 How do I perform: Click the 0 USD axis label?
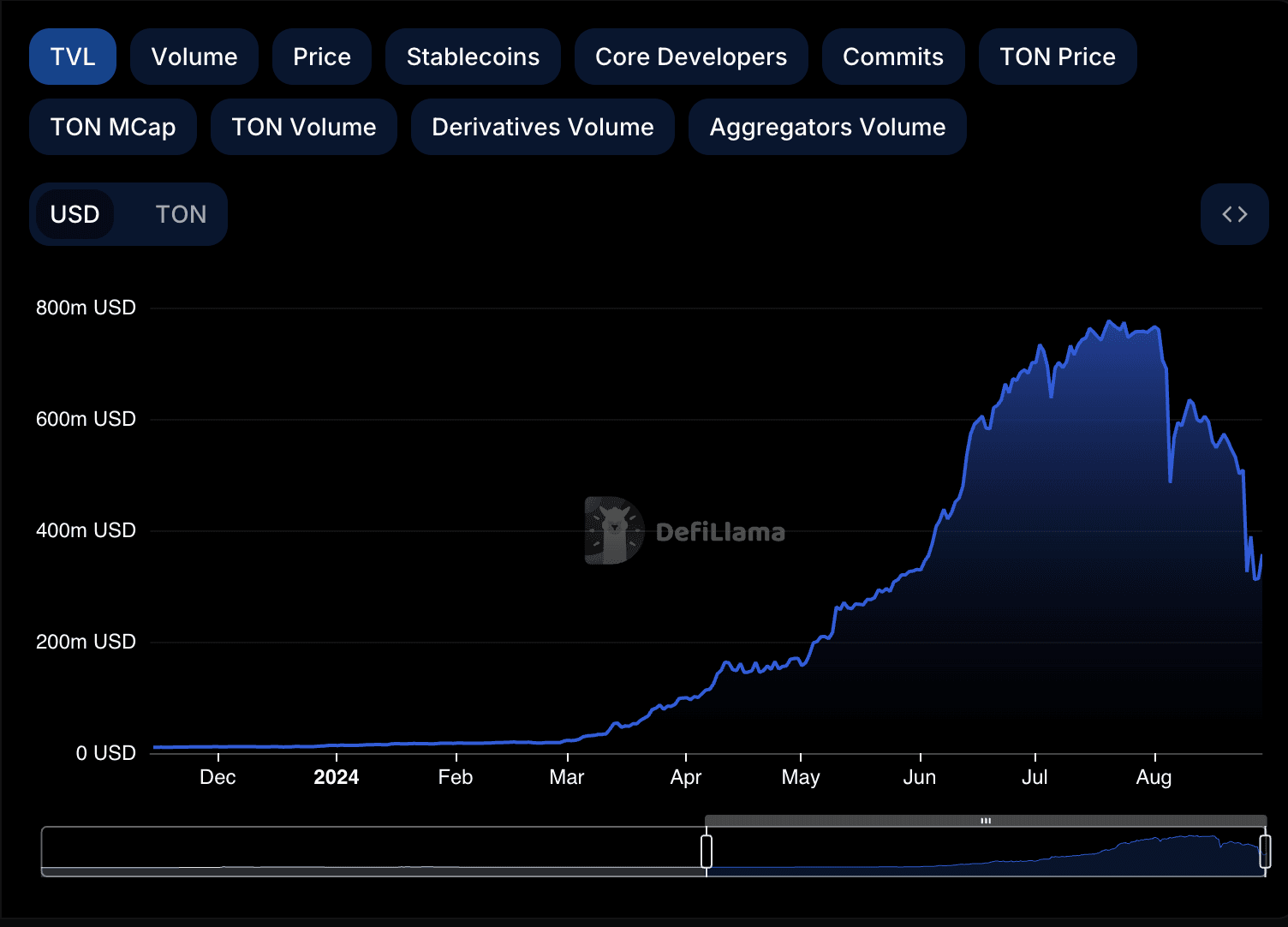coord(105,753)
